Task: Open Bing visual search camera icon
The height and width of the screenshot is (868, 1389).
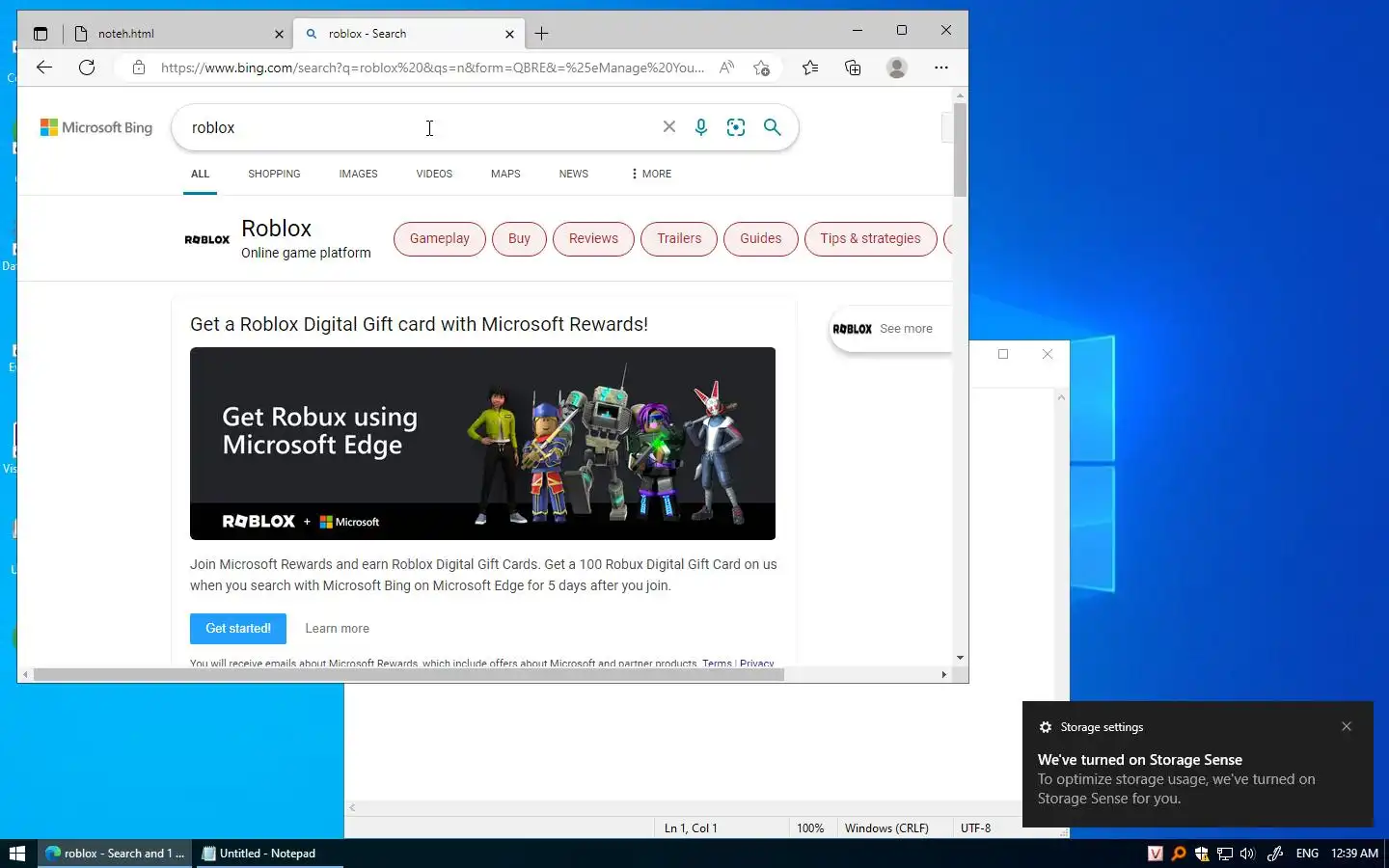Action: pyautogui.click(x=736, y=127)
